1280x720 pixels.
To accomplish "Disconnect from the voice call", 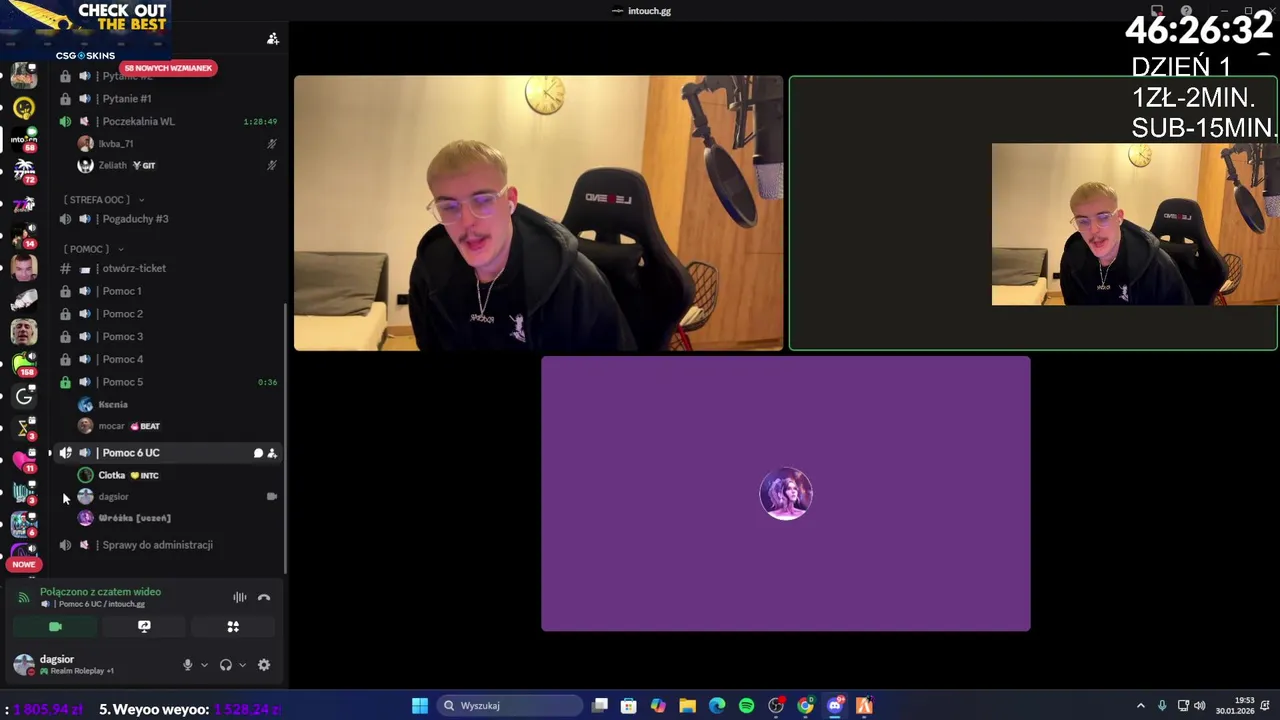I will coord(264,598).
